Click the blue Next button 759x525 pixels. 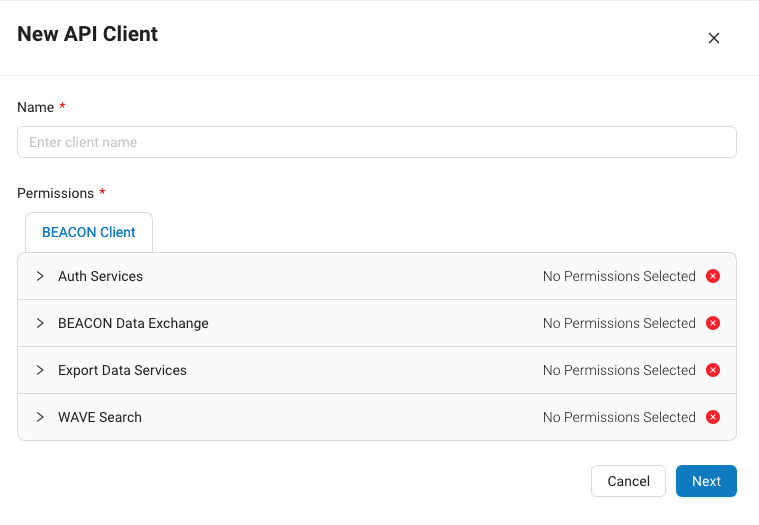(x=706, y=481)
